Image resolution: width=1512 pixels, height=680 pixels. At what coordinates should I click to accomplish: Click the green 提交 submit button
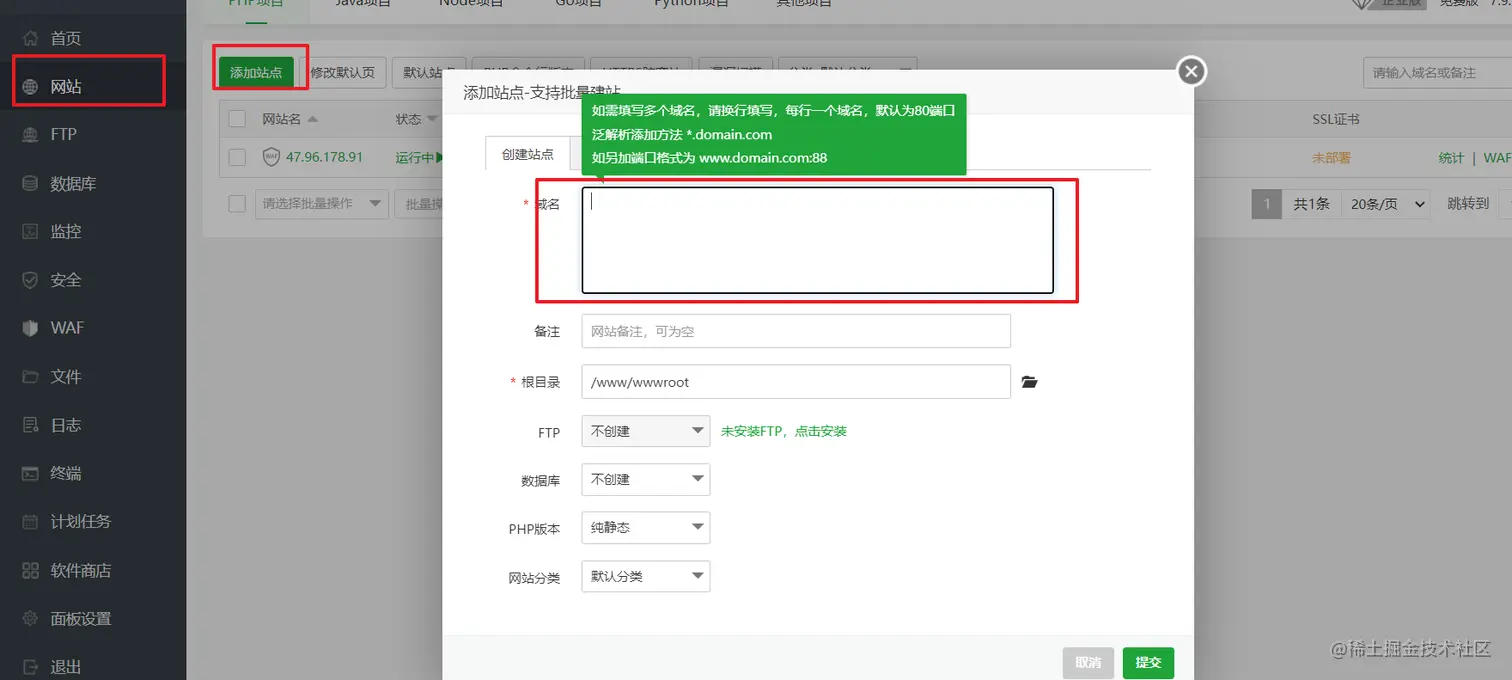(x=1148, y=663)
